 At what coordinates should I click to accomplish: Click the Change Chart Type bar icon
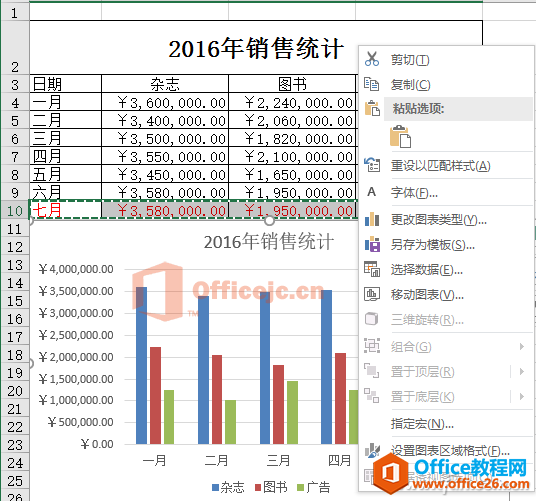tap(372, 219)
